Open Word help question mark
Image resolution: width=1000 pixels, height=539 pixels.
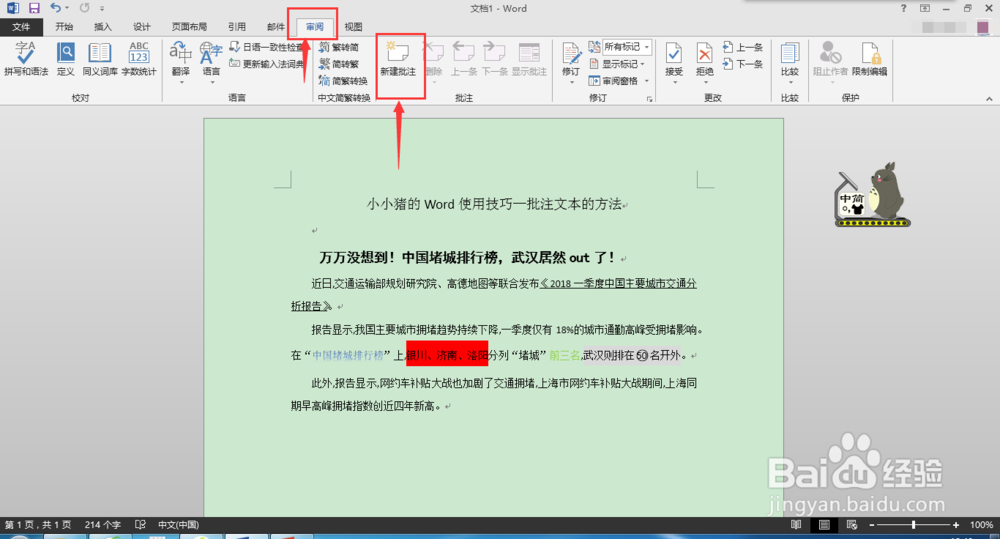(x=903, y=8)
